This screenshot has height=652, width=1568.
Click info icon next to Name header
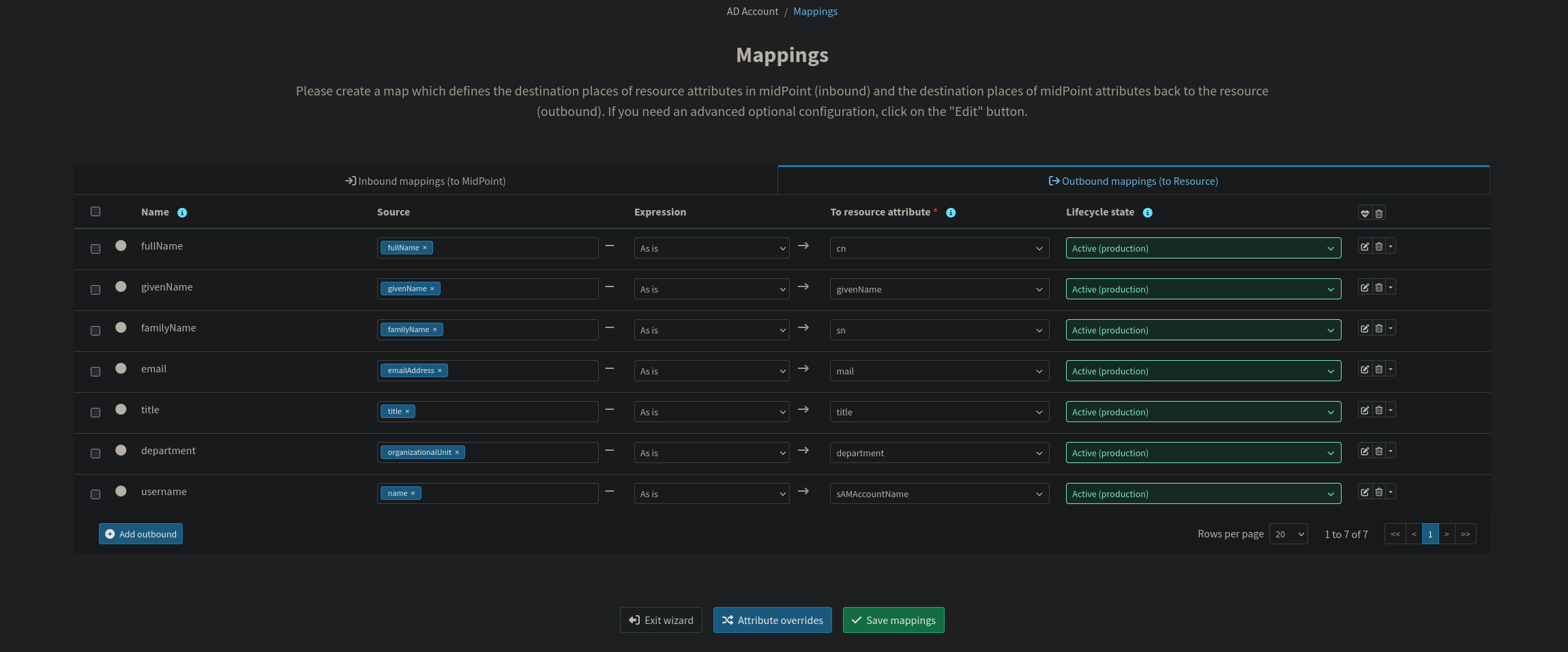tap(182, 213)
